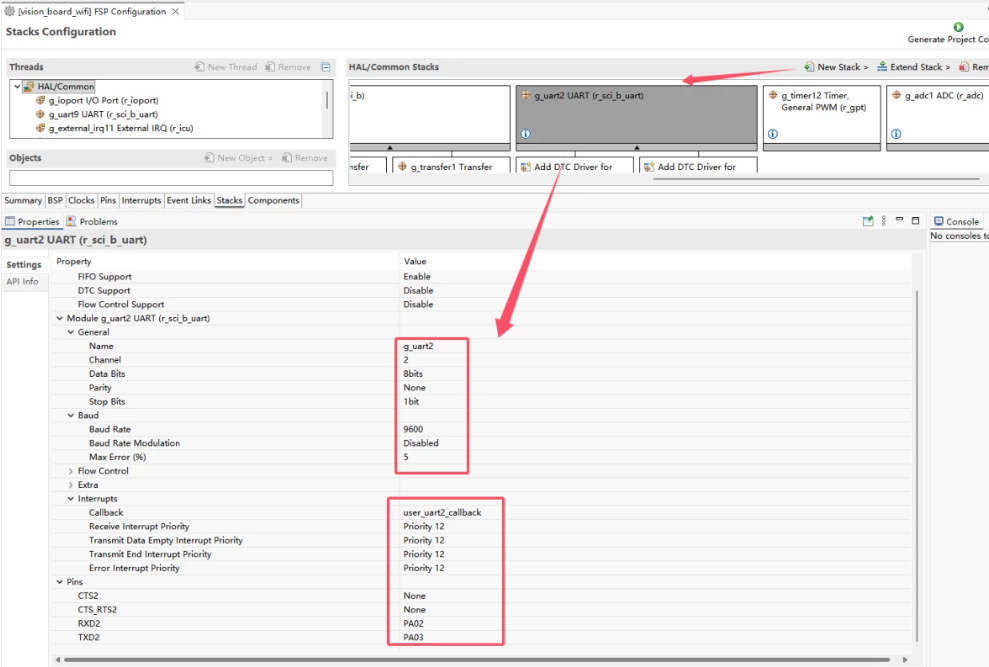Click info icon on g_uart2 stack block
The height and width of the screenshot is (667, 989).
(525, 134)
